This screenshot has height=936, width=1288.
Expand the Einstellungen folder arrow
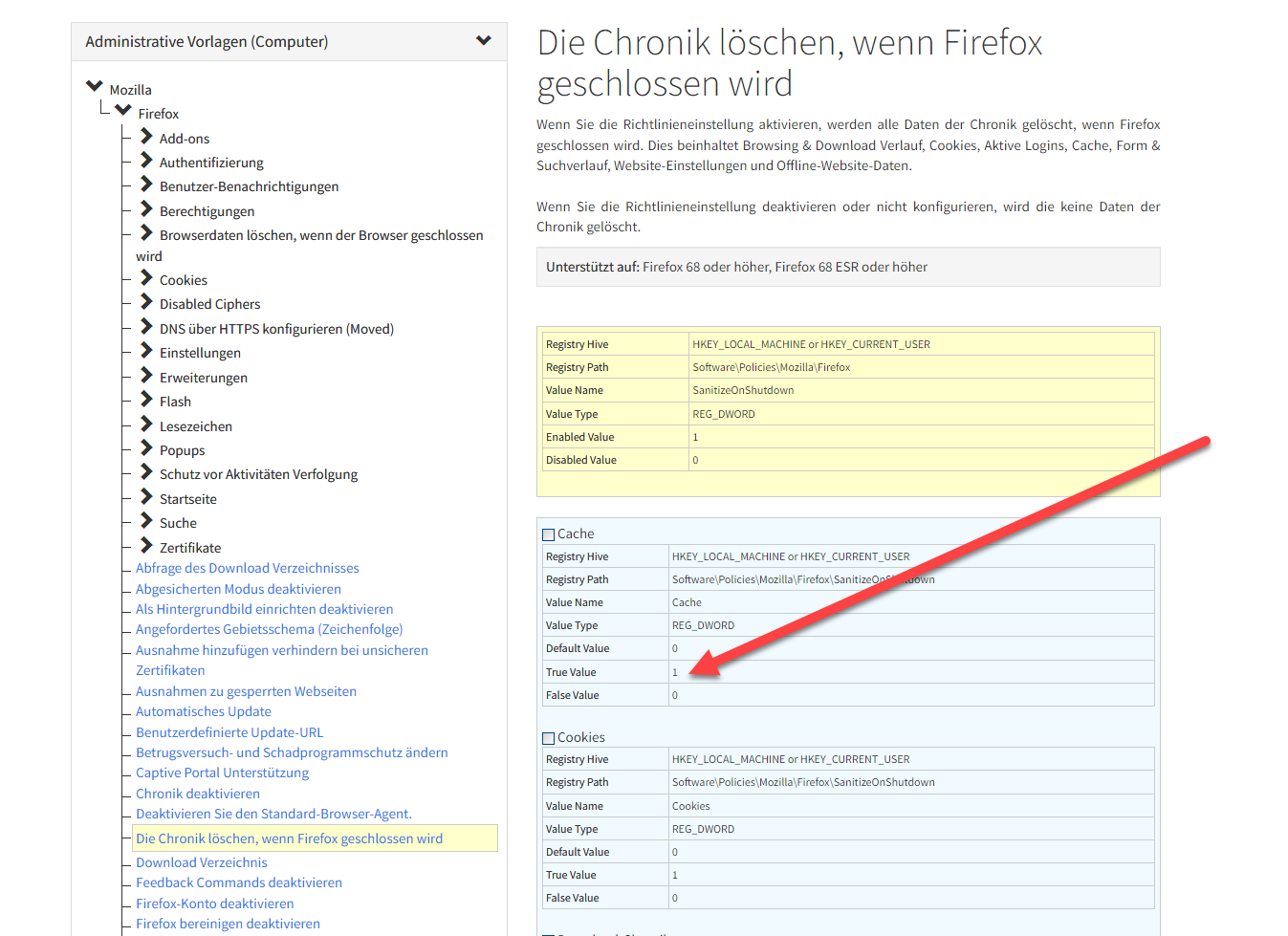(x=146, y=351)
